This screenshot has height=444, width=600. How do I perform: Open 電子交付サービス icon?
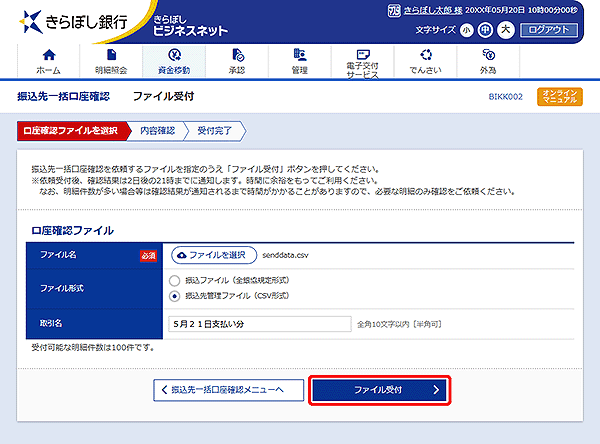(x=362, y=54)
